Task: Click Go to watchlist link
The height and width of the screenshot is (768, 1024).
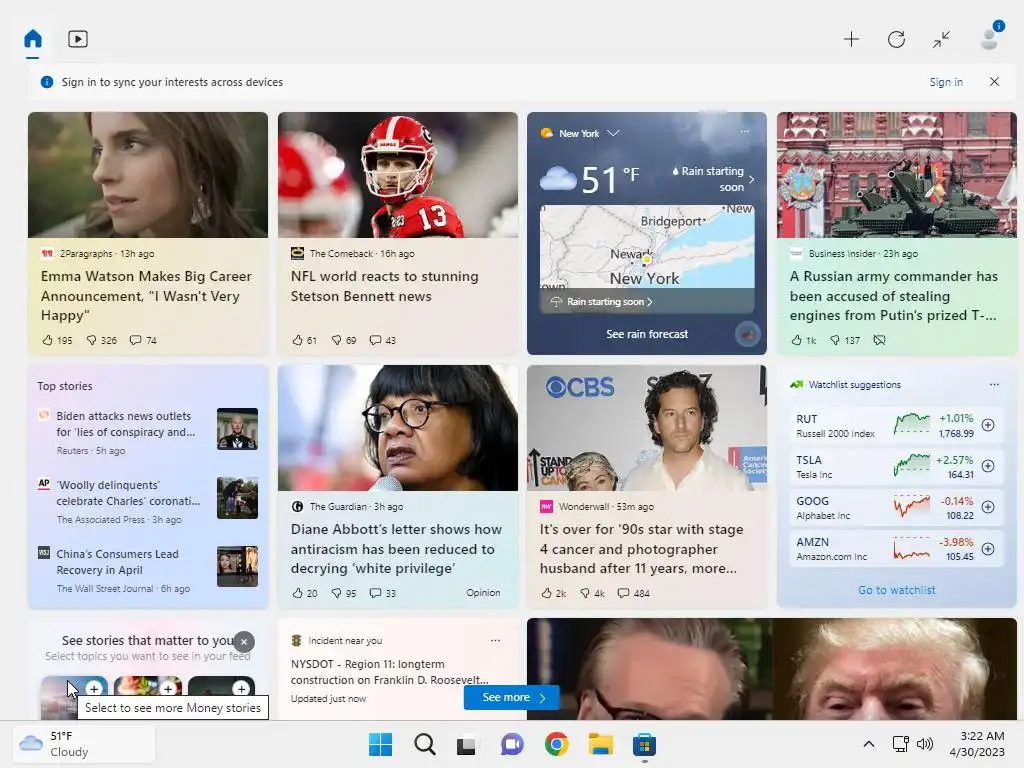Action: 896,590
